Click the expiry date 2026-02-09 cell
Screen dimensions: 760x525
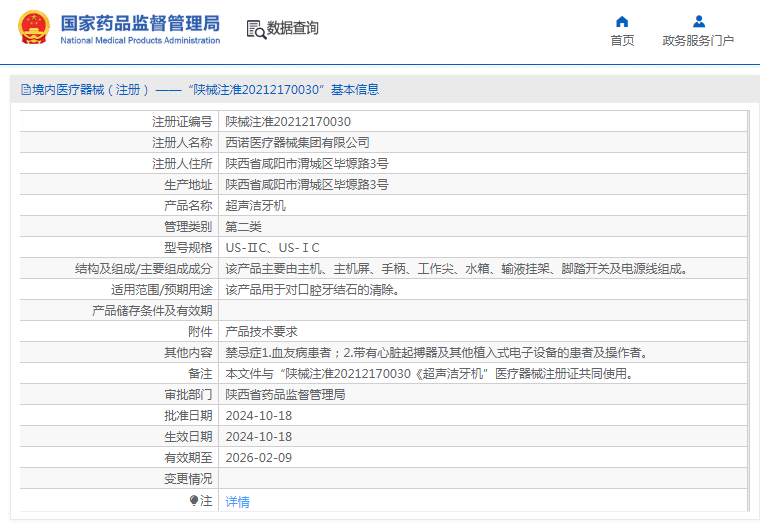(x=258, y=458)
